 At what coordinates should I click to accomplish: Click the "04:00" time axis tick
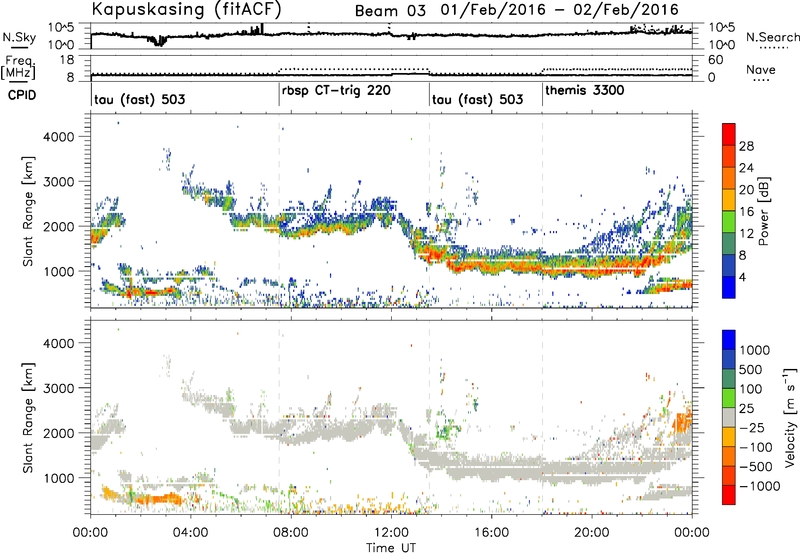(x=190, y=533)
